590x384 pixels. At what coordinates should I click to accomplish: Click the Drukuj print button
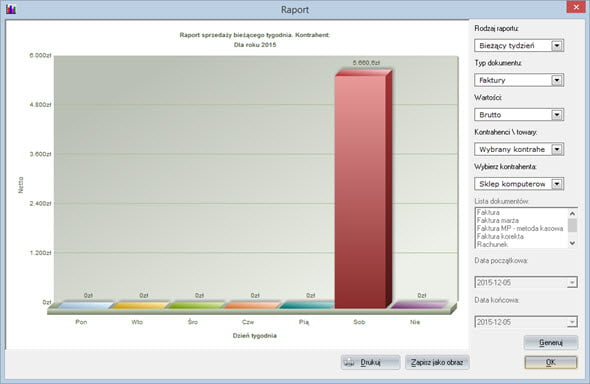(x=370, y=362)
